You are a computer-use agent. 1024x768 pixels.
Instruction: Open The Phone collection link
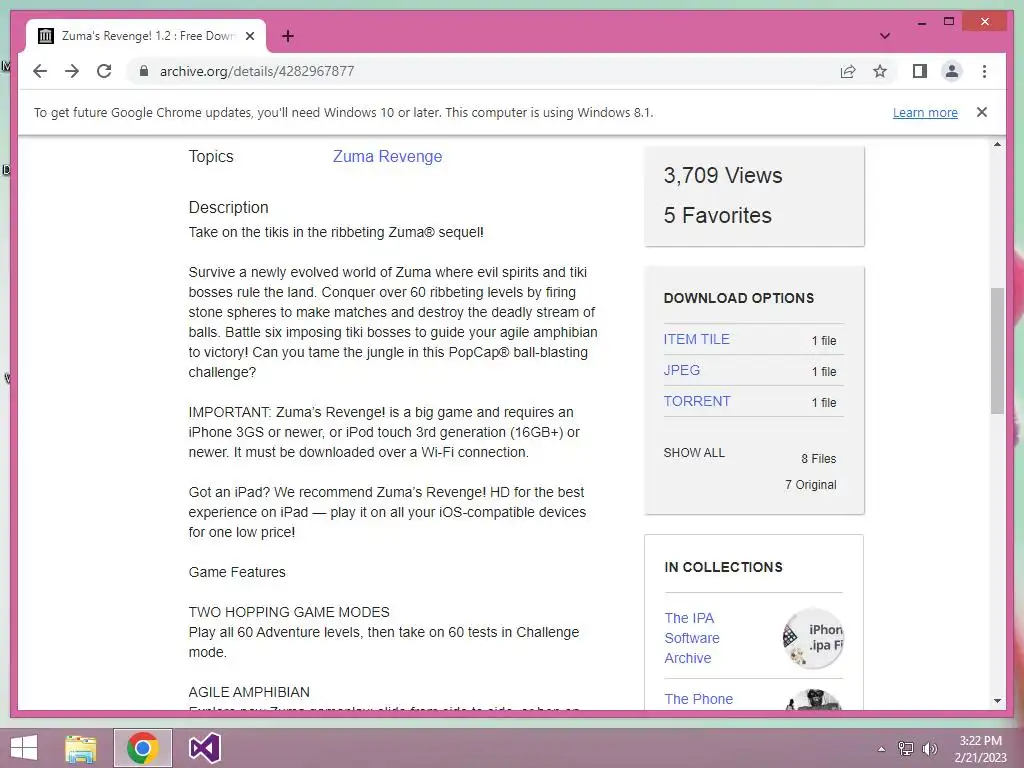(698, 699)
